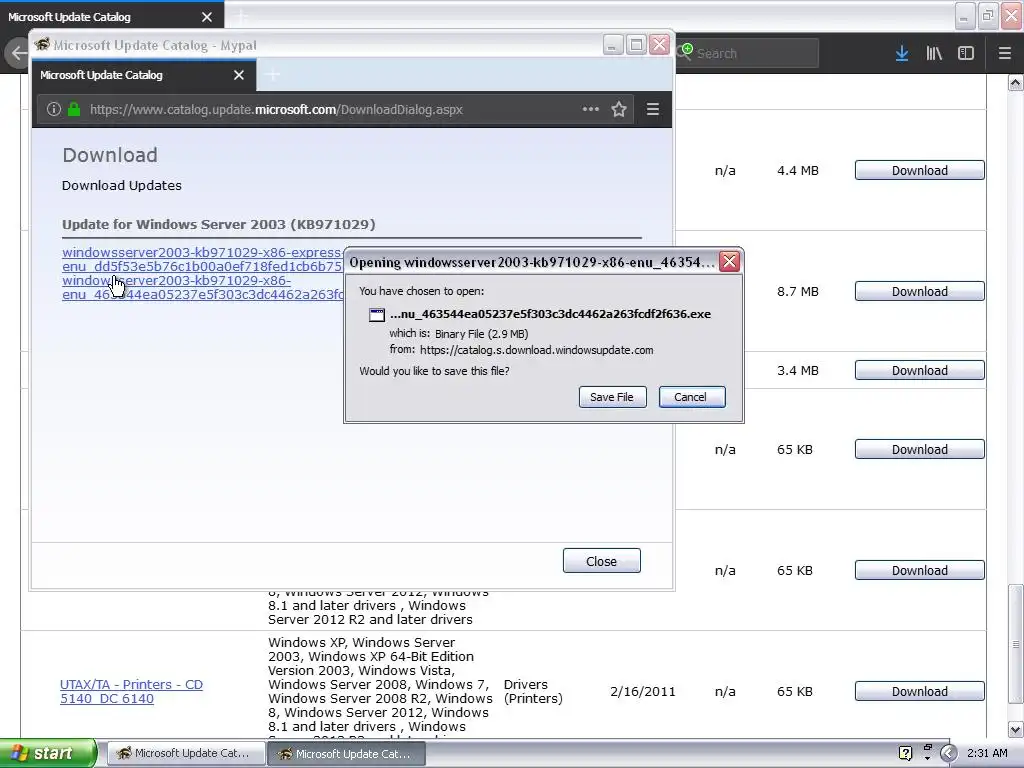
Task: Open the first windowsserver2003-kb971029-x86-express link
Action: coord(202,259)
